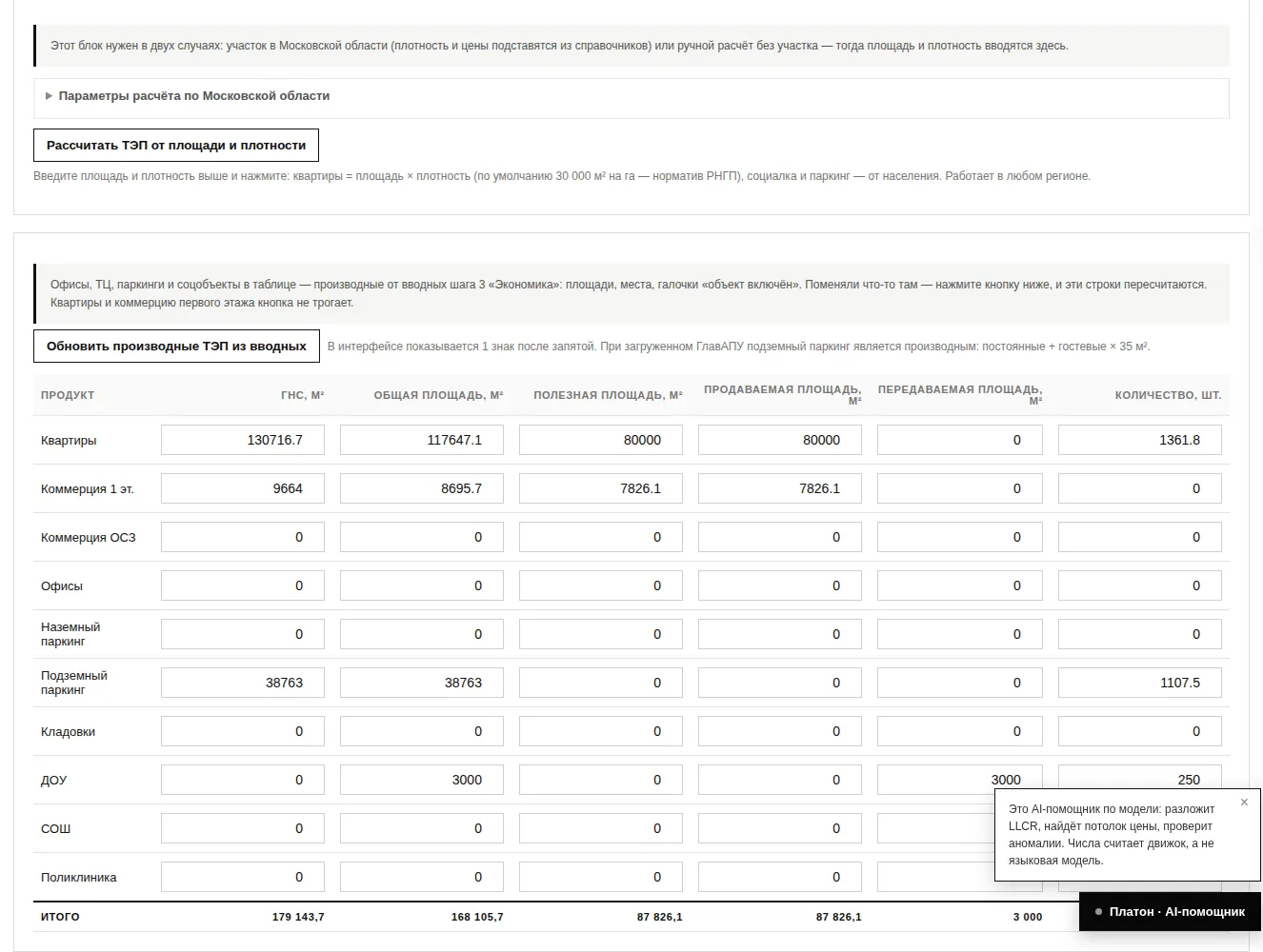
Task: Select Офисы количество field
Action: pos(1140,585)
